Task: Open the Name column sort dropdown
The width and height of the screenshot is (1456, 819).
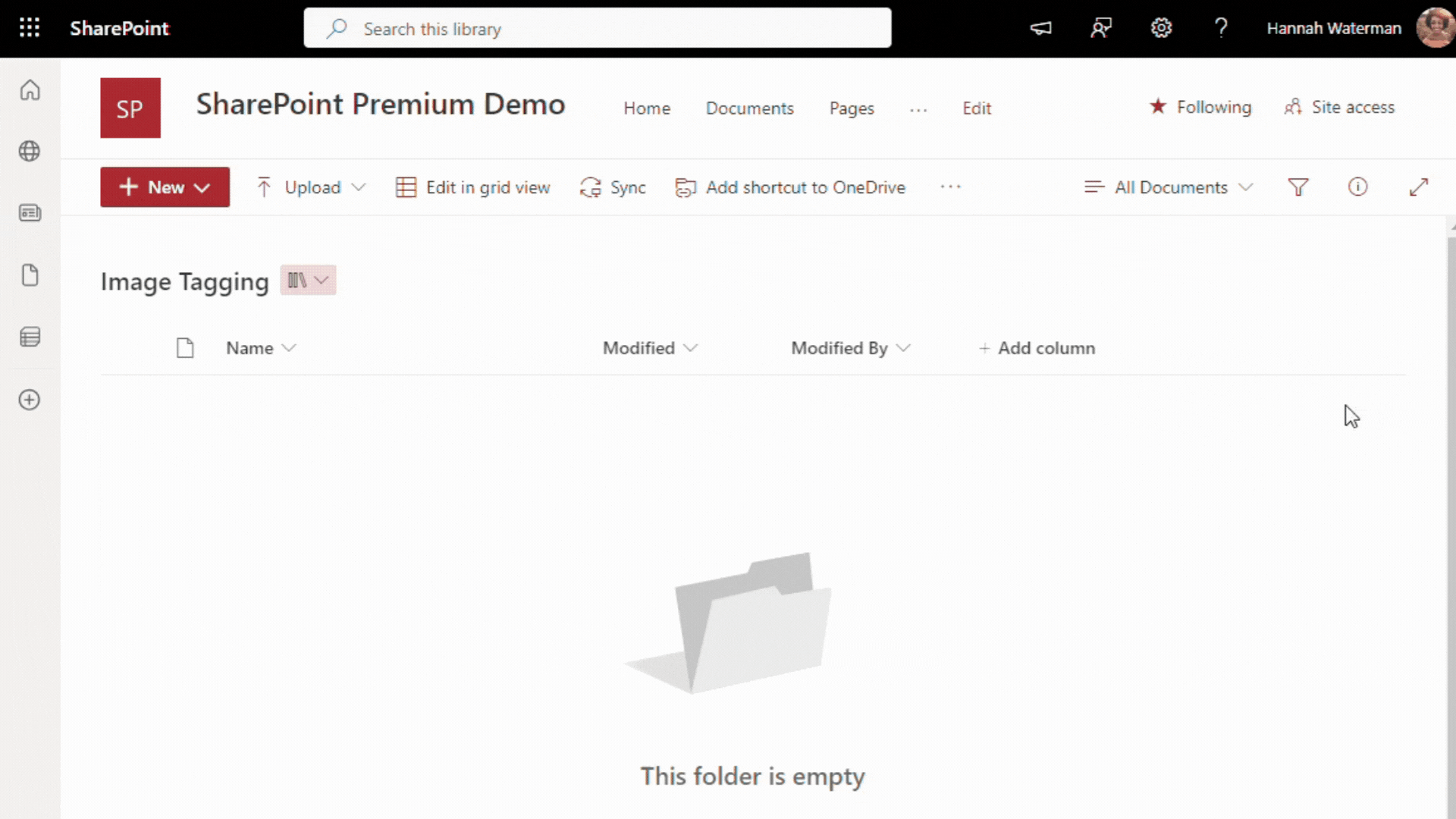Action: pyautogui.click(x=291, y=348)
